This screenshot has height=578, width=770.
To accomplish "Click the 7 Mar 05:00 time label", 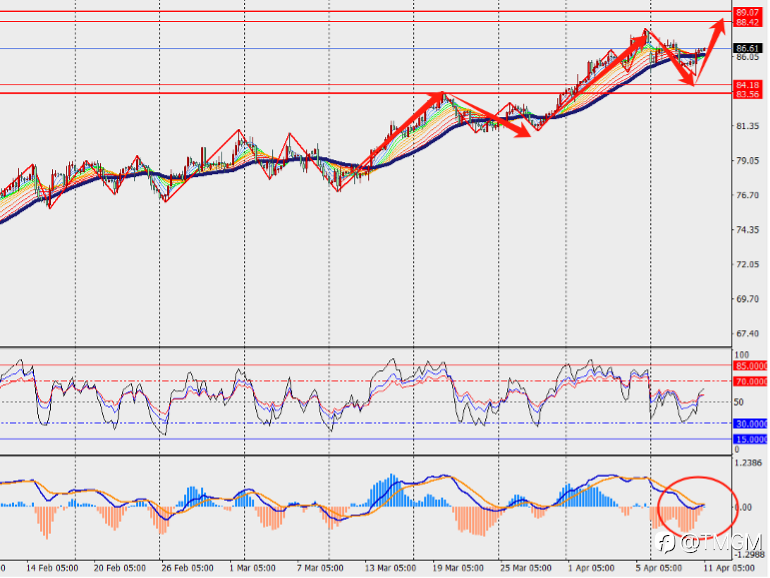I will point(320,568).
